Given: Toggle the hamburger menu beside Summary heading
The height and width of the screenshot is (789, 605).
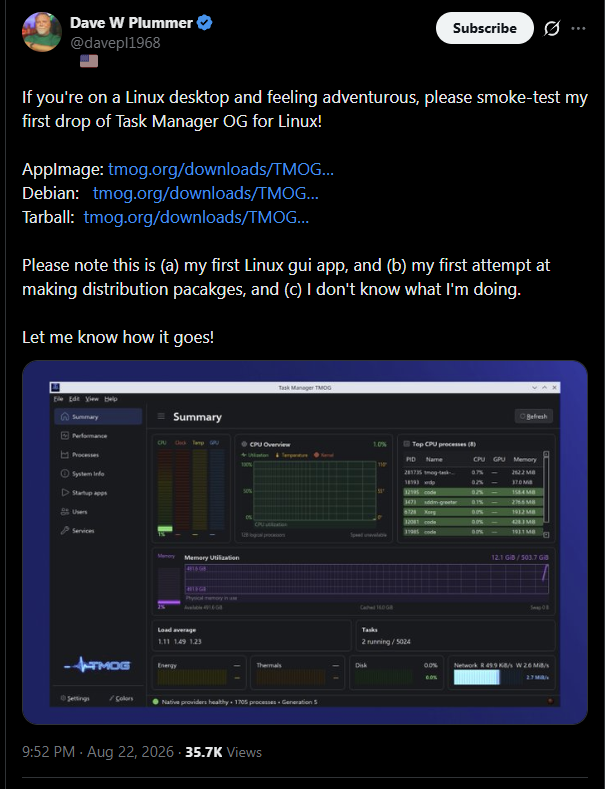Looking at the screenshot, I should pos(161,416).
